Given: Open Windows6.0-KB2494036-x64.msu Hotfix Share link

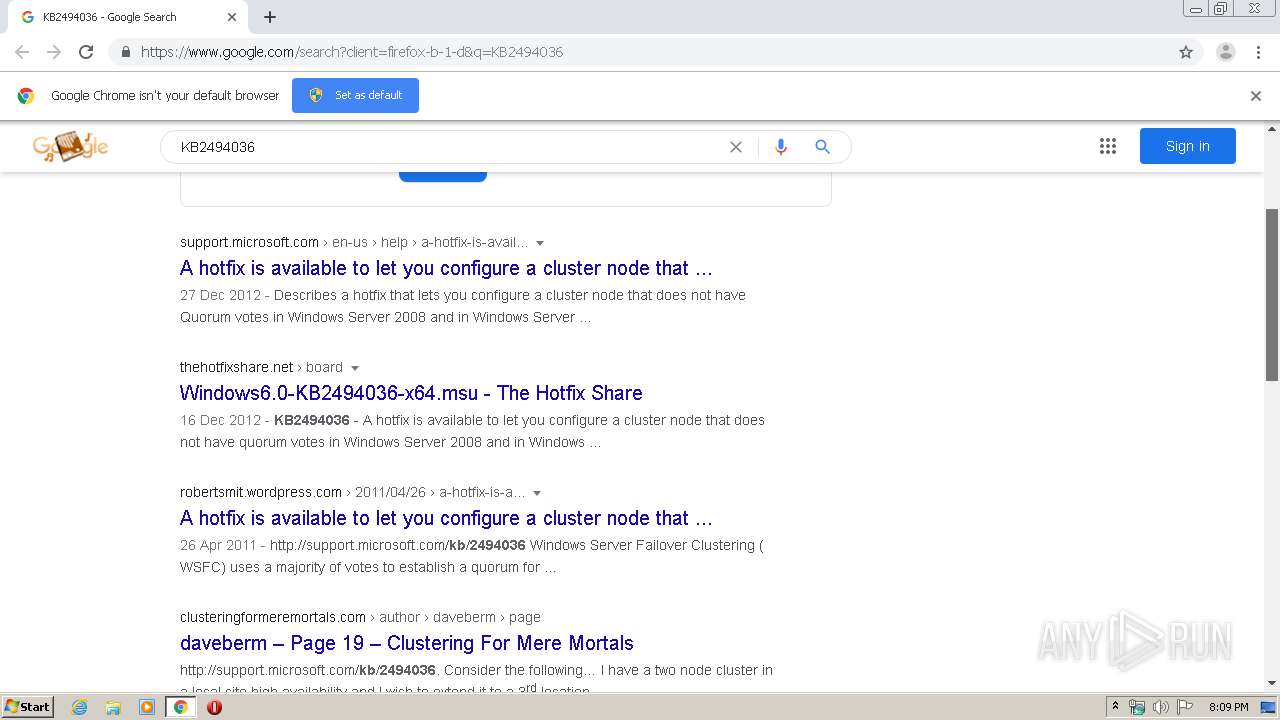Looking at the screenshot, I should pyautogui.click(x=411, y=393).
